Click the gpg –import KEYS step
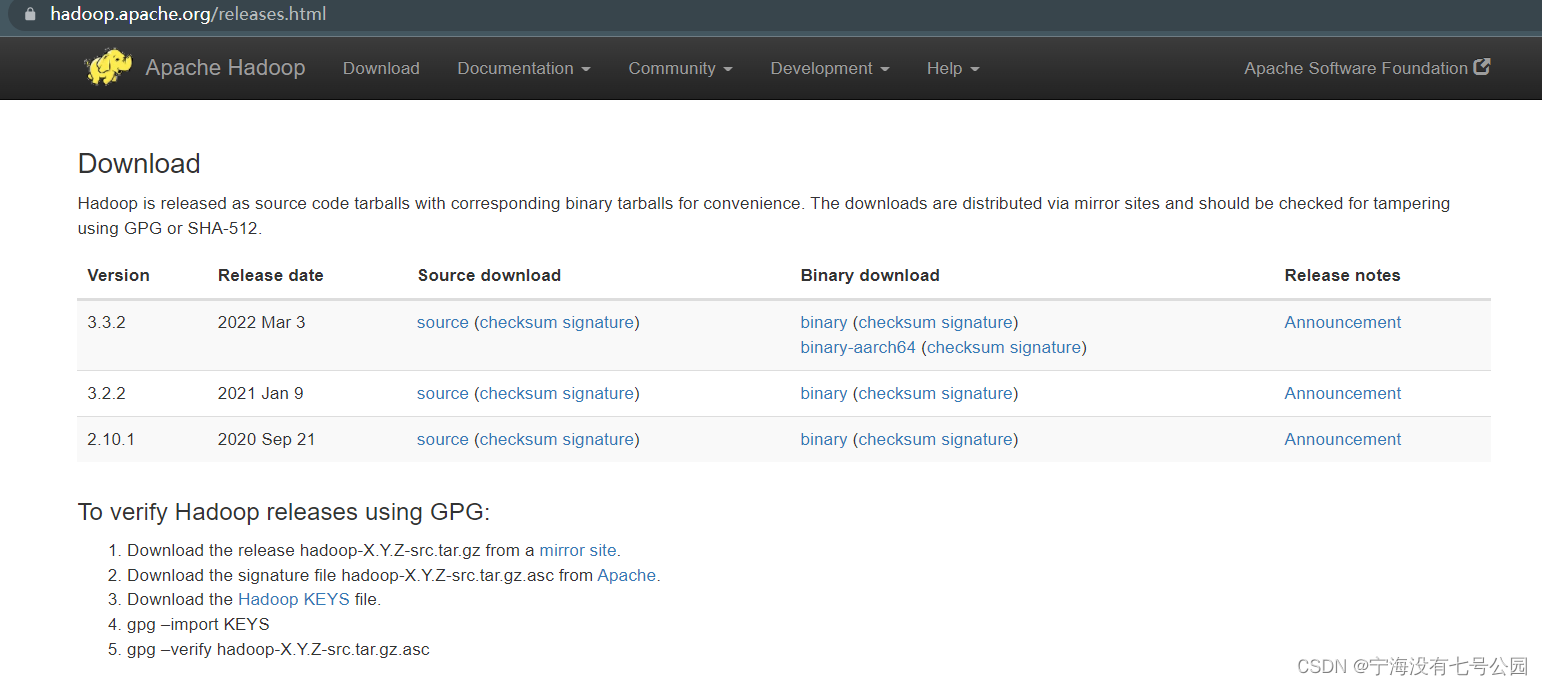This screenshot has height=685, width=1542. tap(198, 624)
